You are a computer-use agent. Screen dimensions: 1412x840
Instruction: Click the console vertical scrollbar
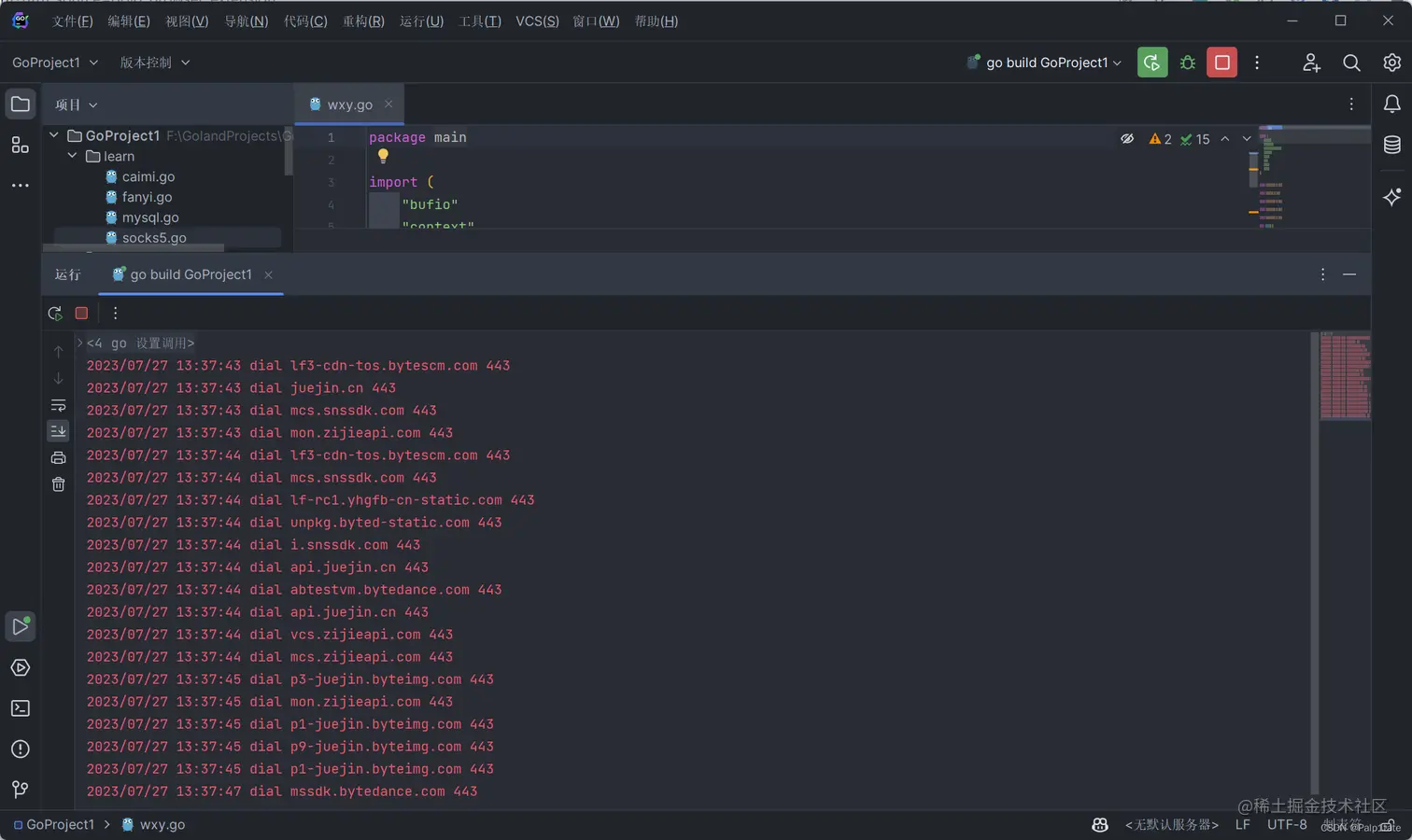tap(1315, 562)
